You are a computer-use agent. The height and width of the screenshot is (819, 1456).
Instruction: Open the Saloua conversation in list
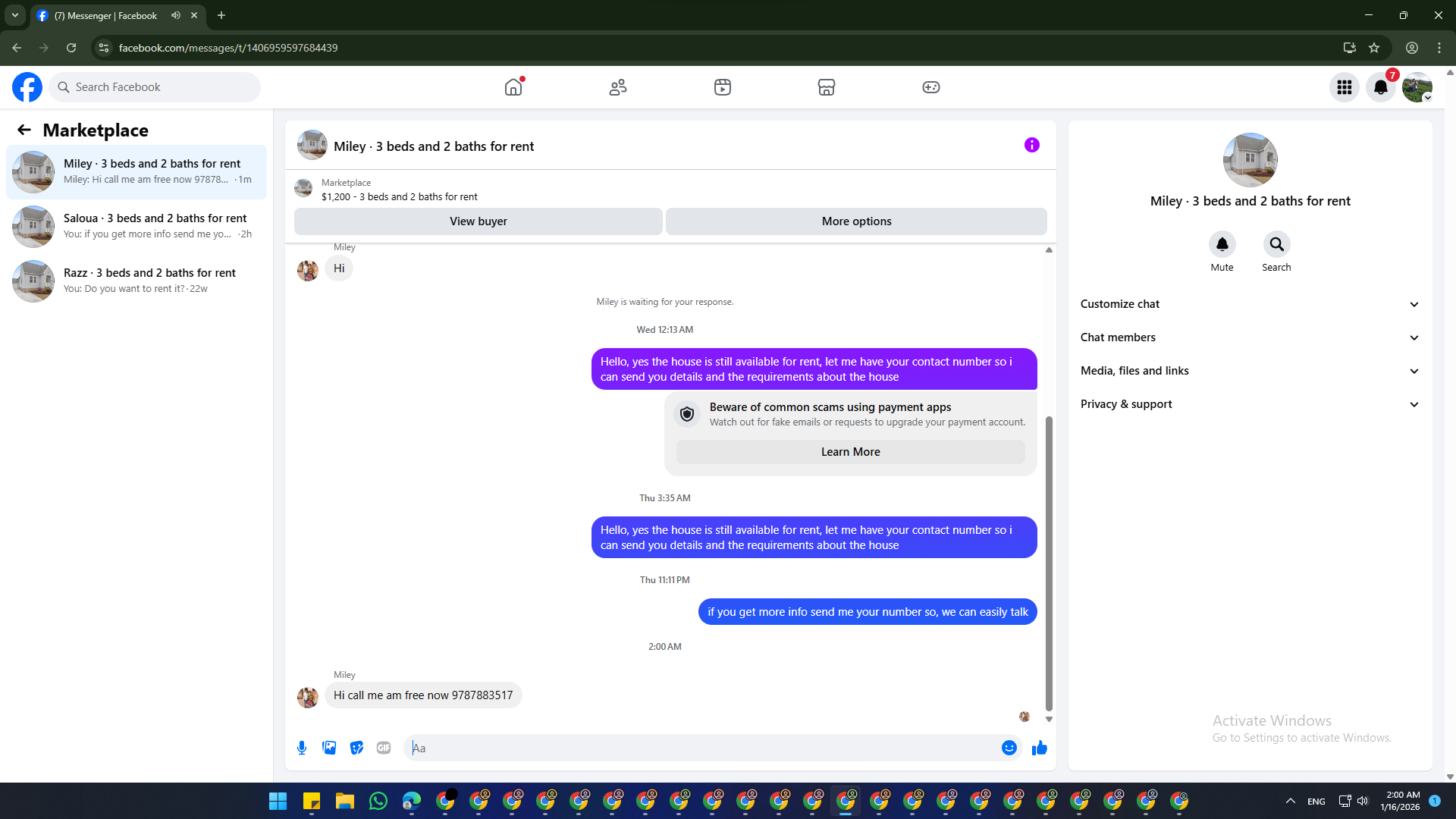(136, 226)
